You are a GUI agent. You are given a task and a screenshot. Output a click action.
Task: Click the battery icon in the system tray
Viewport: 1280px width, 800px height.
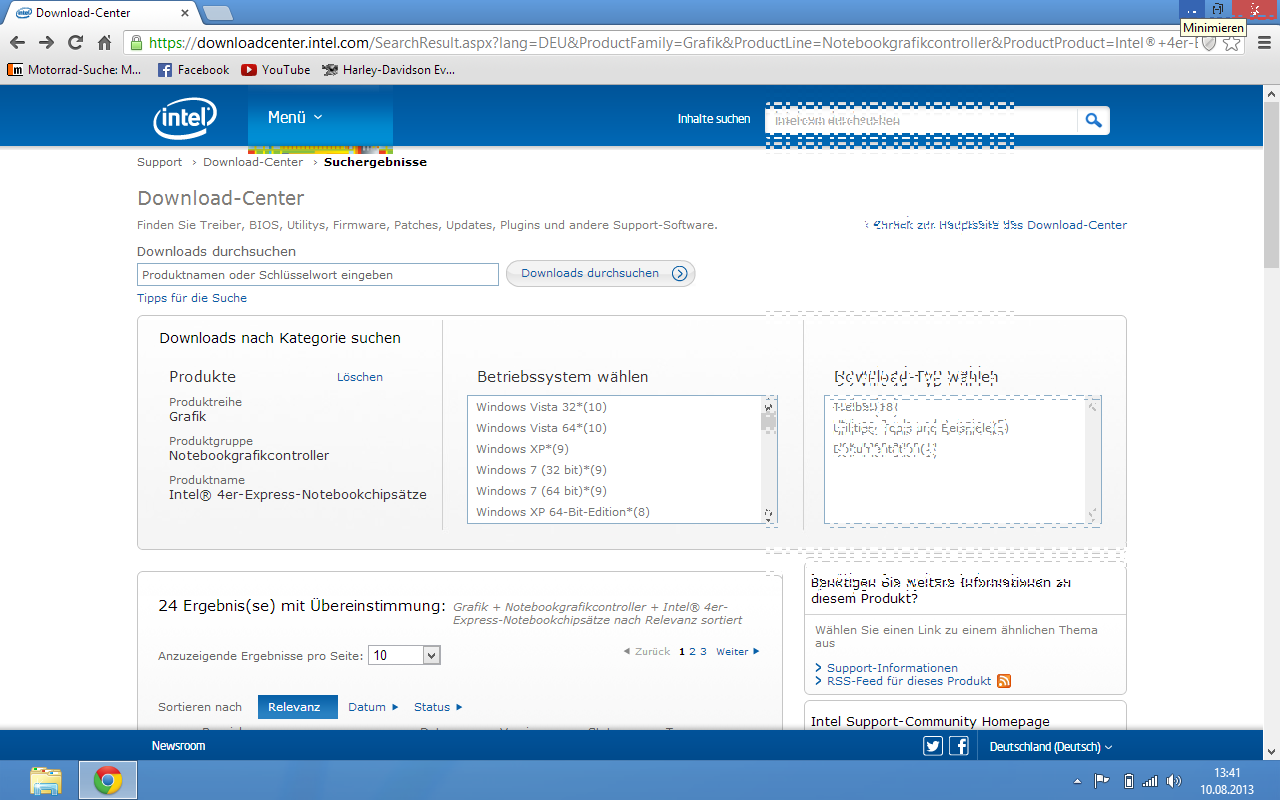tap(1128, 781)
